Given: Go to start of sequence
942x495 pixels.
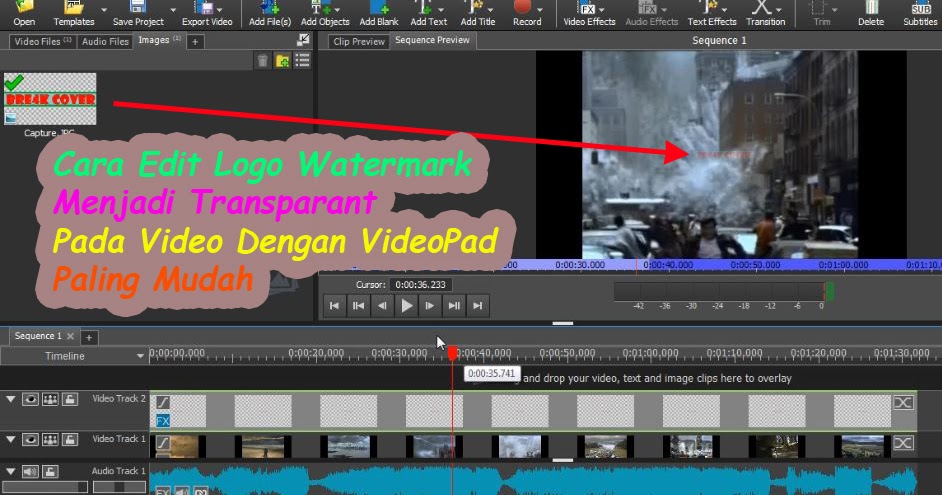Looking at the screenshot, I should [x=334, y=306].
